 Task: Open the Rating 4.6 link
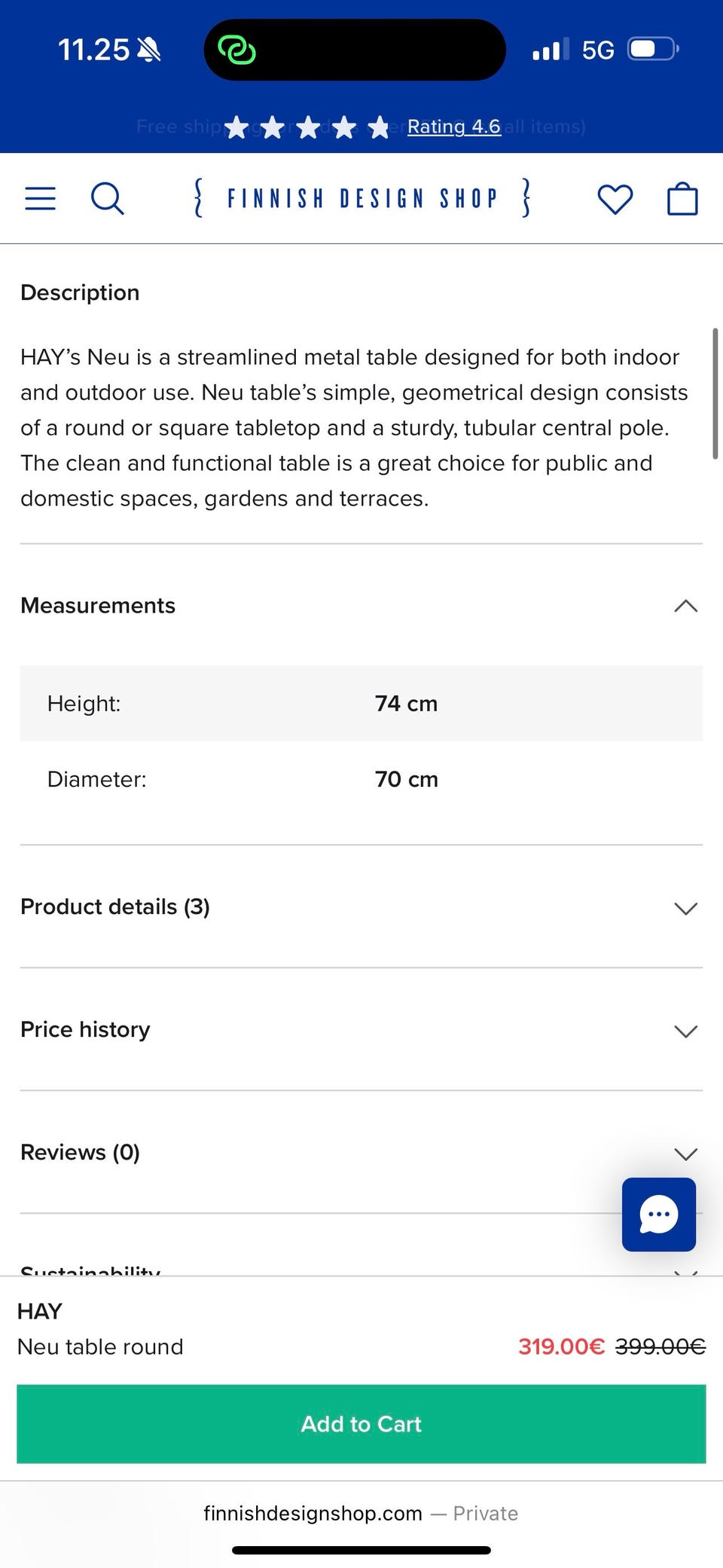453,127
